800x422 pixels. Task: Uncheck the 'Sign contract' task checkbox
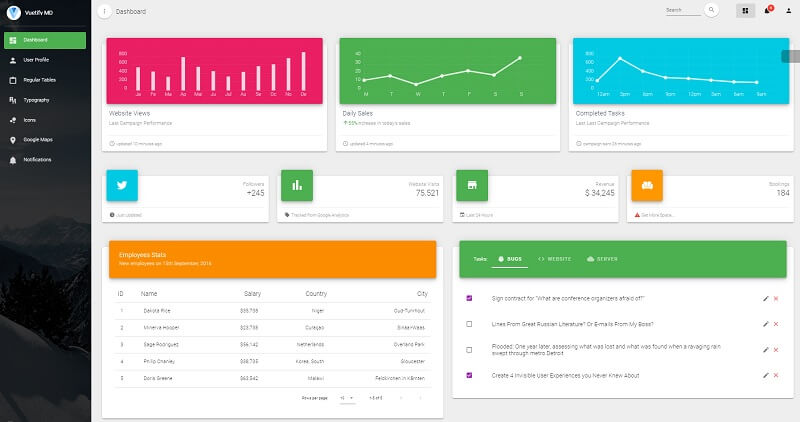tap(470, 298)
